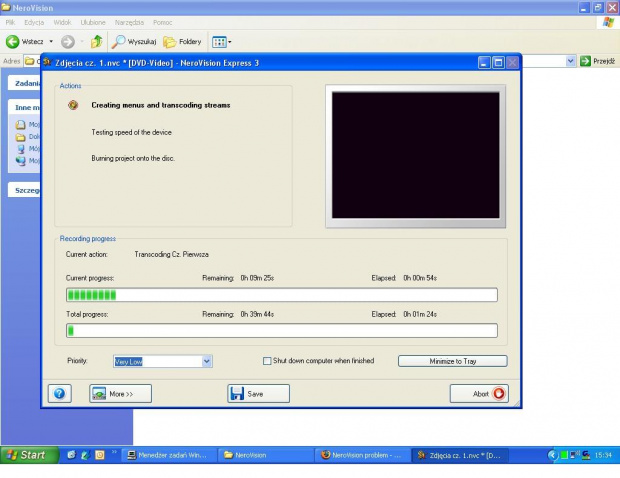
Task: Click the help question mark button
Action: point(60,393)
